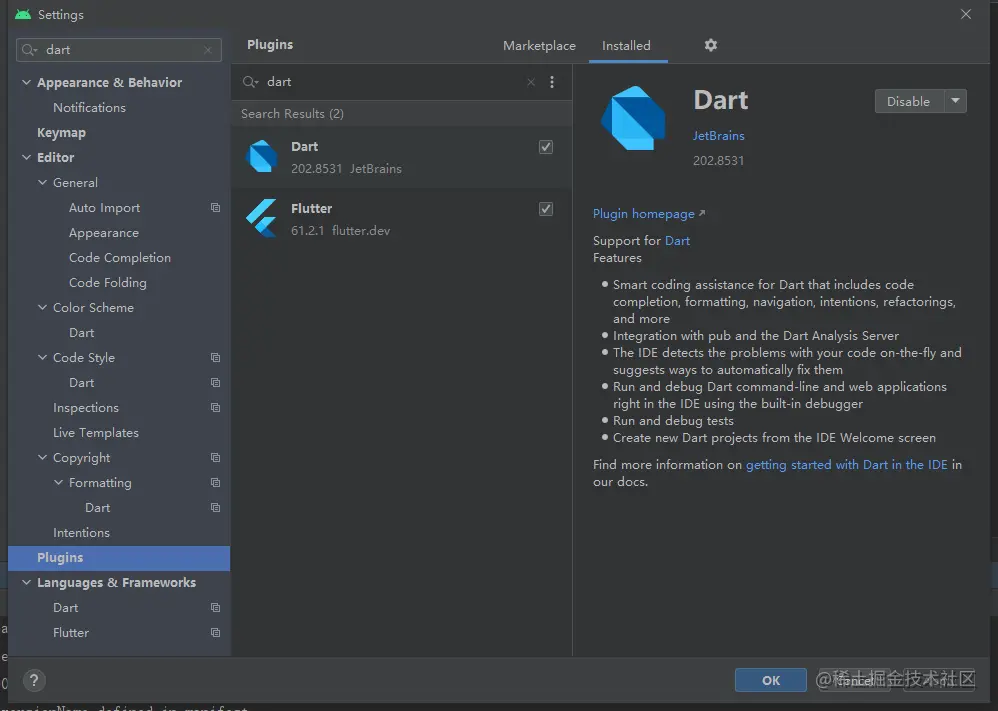Image resolution: width=998 pixels, height=711 pixels.
Task: Collapse the Languages & Frameworks section
Action: (x=25, y=582)
